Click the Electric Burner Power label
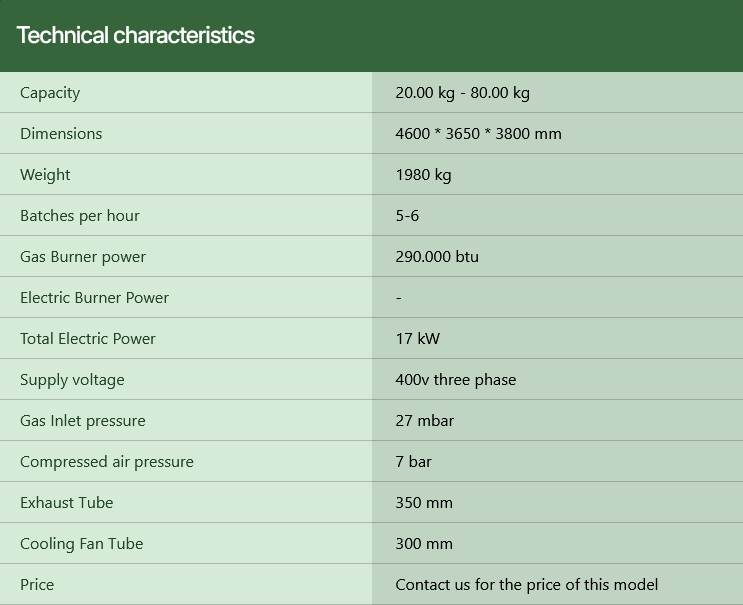This screenshot has width=743, height=605. pos(94,298)
